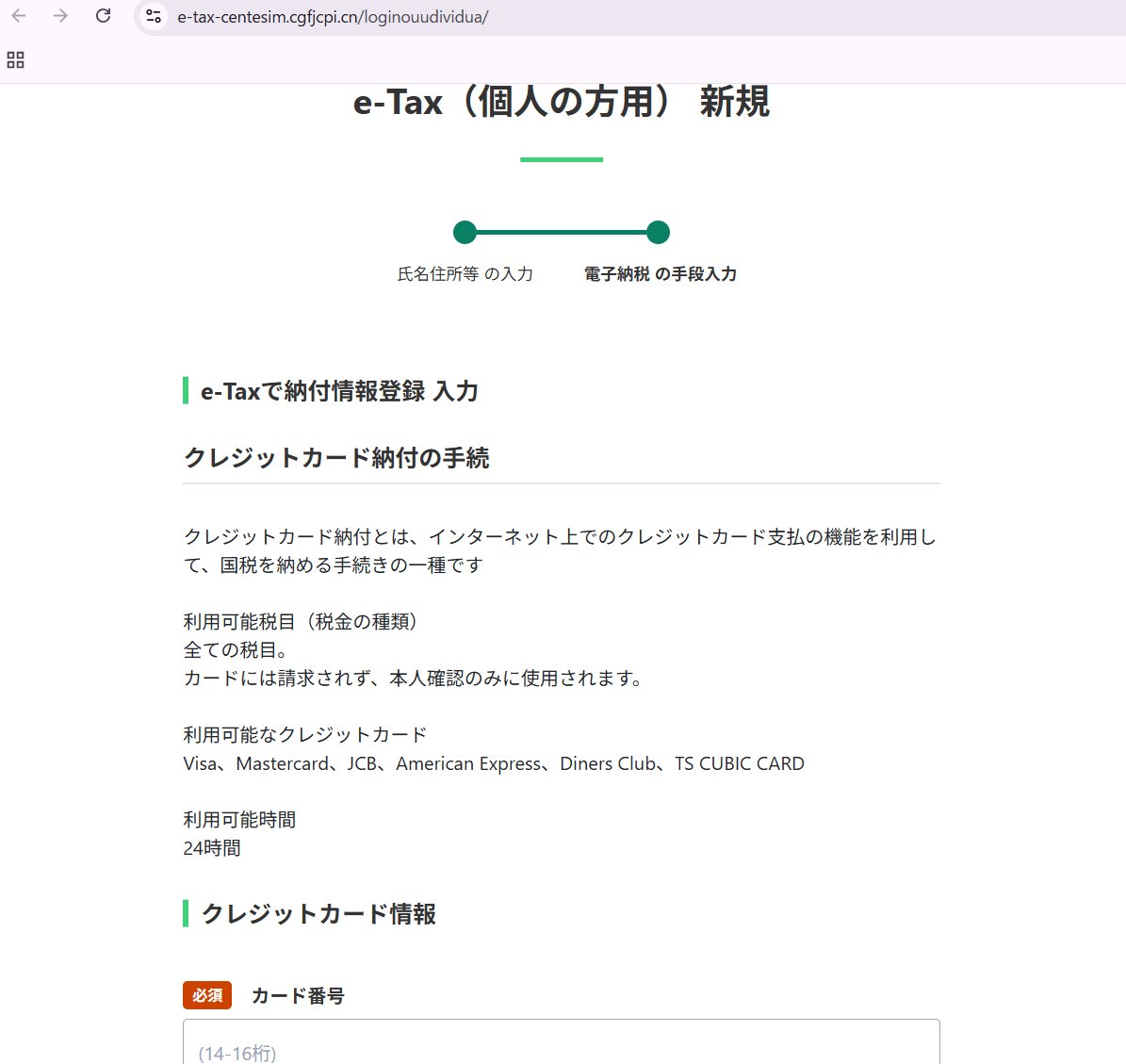Click the red 必須 required badge
Viewport: 1126px width, 1064px height.
pyautogui.click(x=207, y=995)
